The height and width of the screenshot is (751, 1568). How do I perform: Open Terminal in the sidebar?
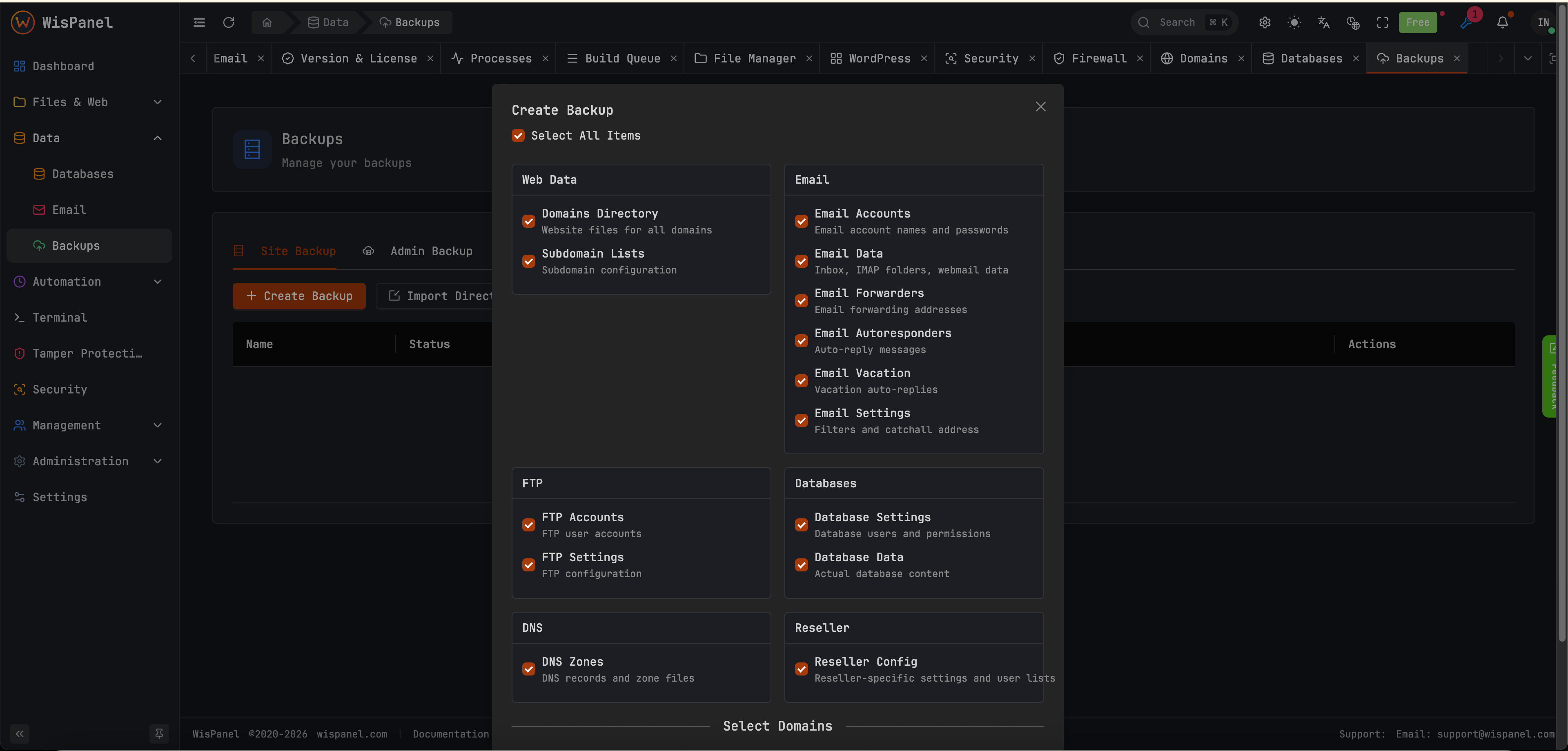point(89,318)
